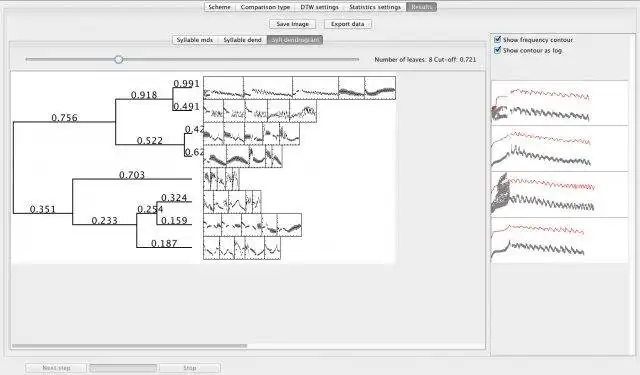
Task: Click the Export data button
Action: pyautogui.click(x=347, y=24)
